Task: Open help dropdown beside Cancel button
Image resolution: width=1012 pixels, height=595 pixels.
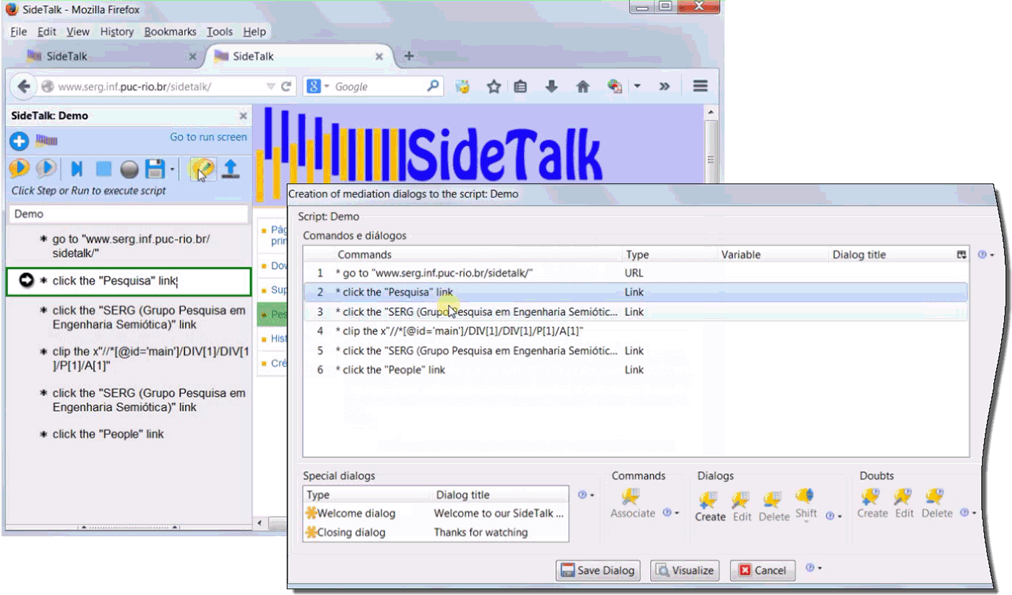Action: pyautogui.click(x=813, y=568)
